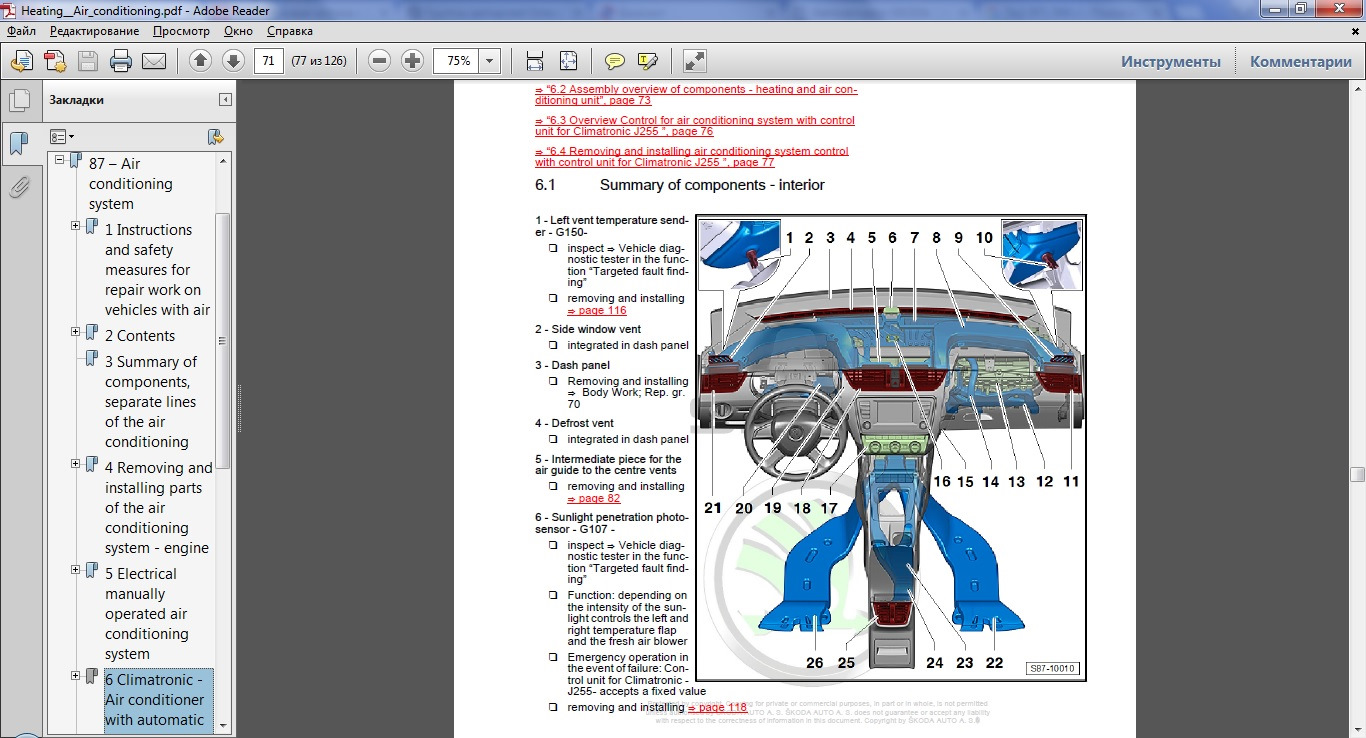Click the dashboard components diagram image
The image size is (1366, 738).
click(x=891, y=448)
